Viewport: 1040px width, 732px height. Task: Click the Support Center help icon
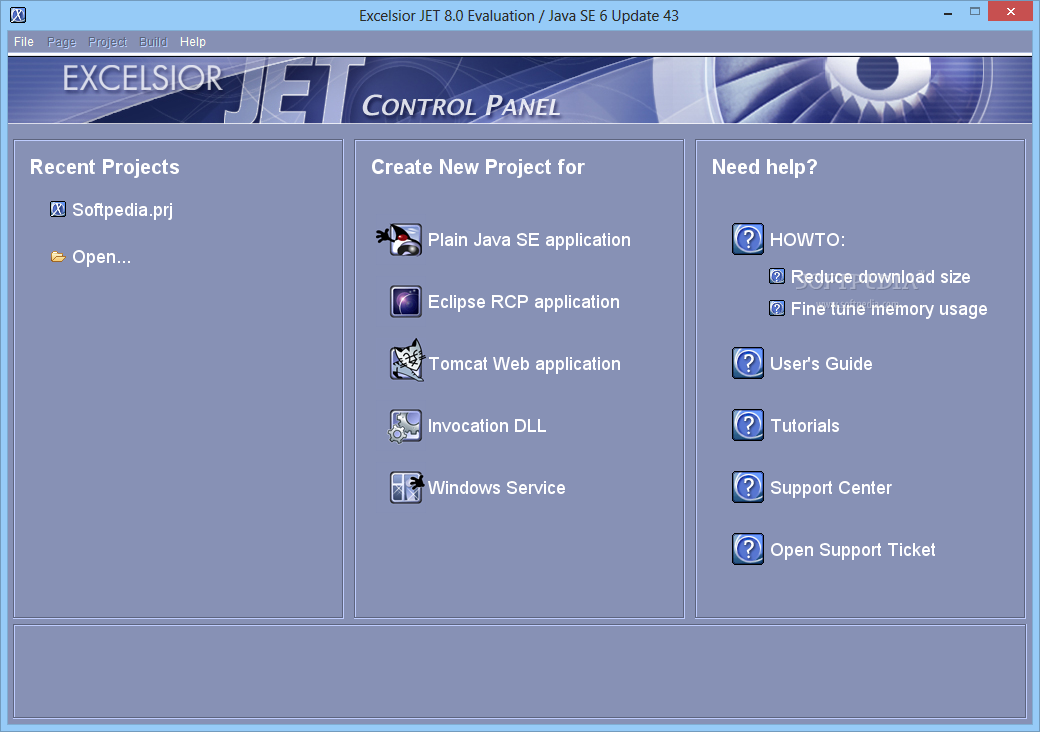click(x=748, y=487)
